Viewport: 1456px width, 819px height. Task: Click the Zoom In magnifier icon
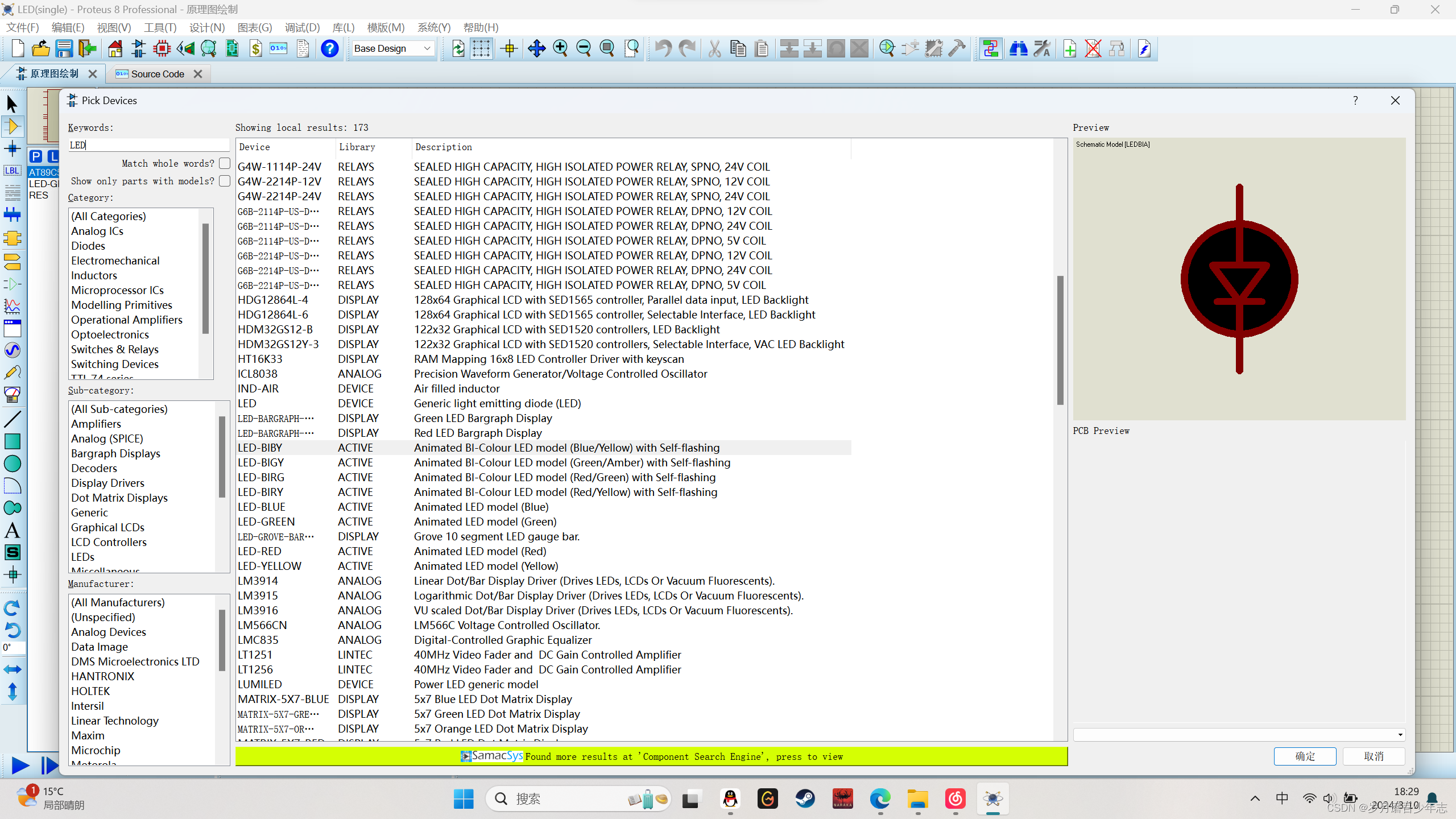pos(560,49)
